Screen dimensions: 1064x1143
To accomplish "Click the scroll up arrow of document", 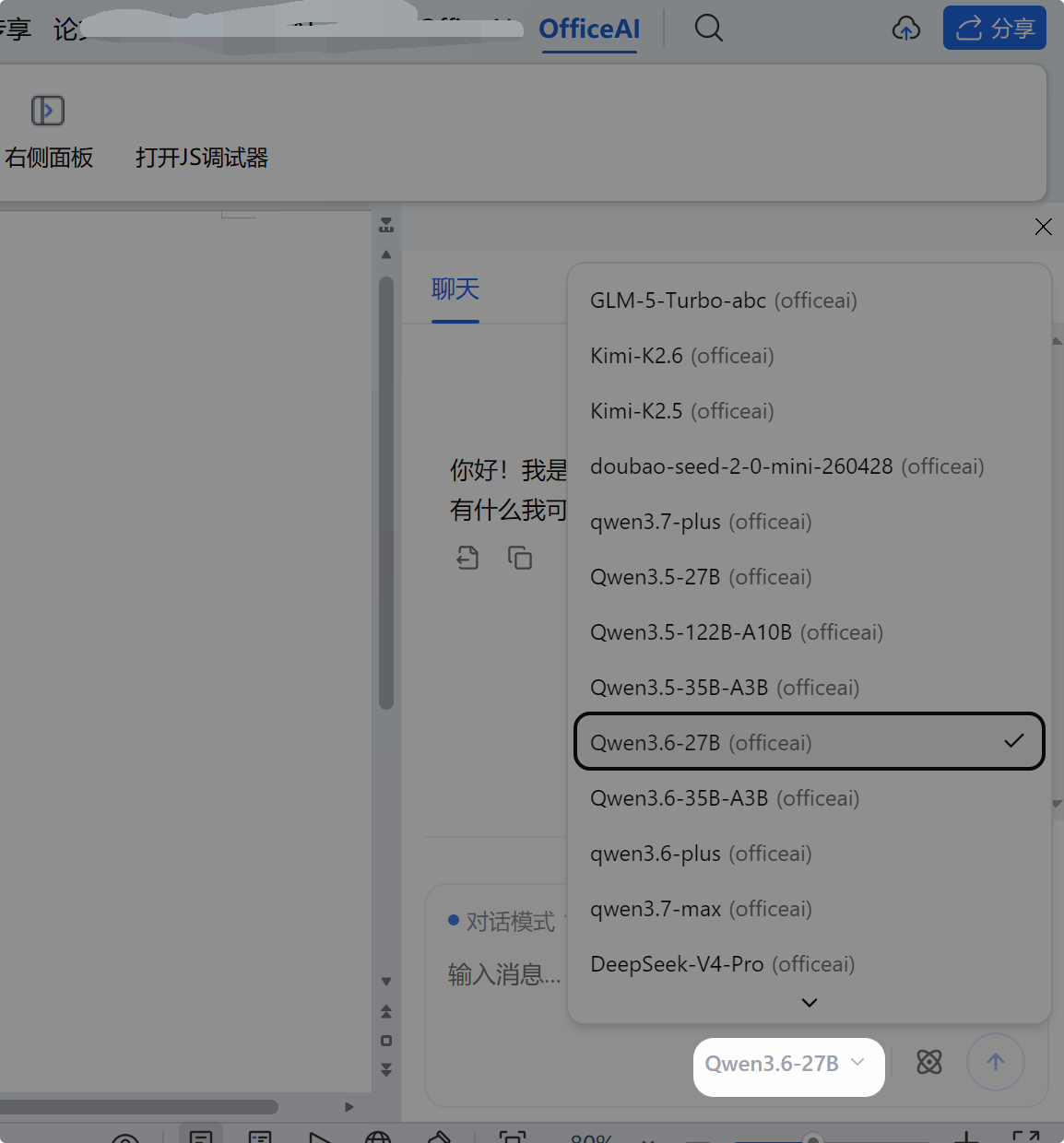I will [x=386, y=254].
